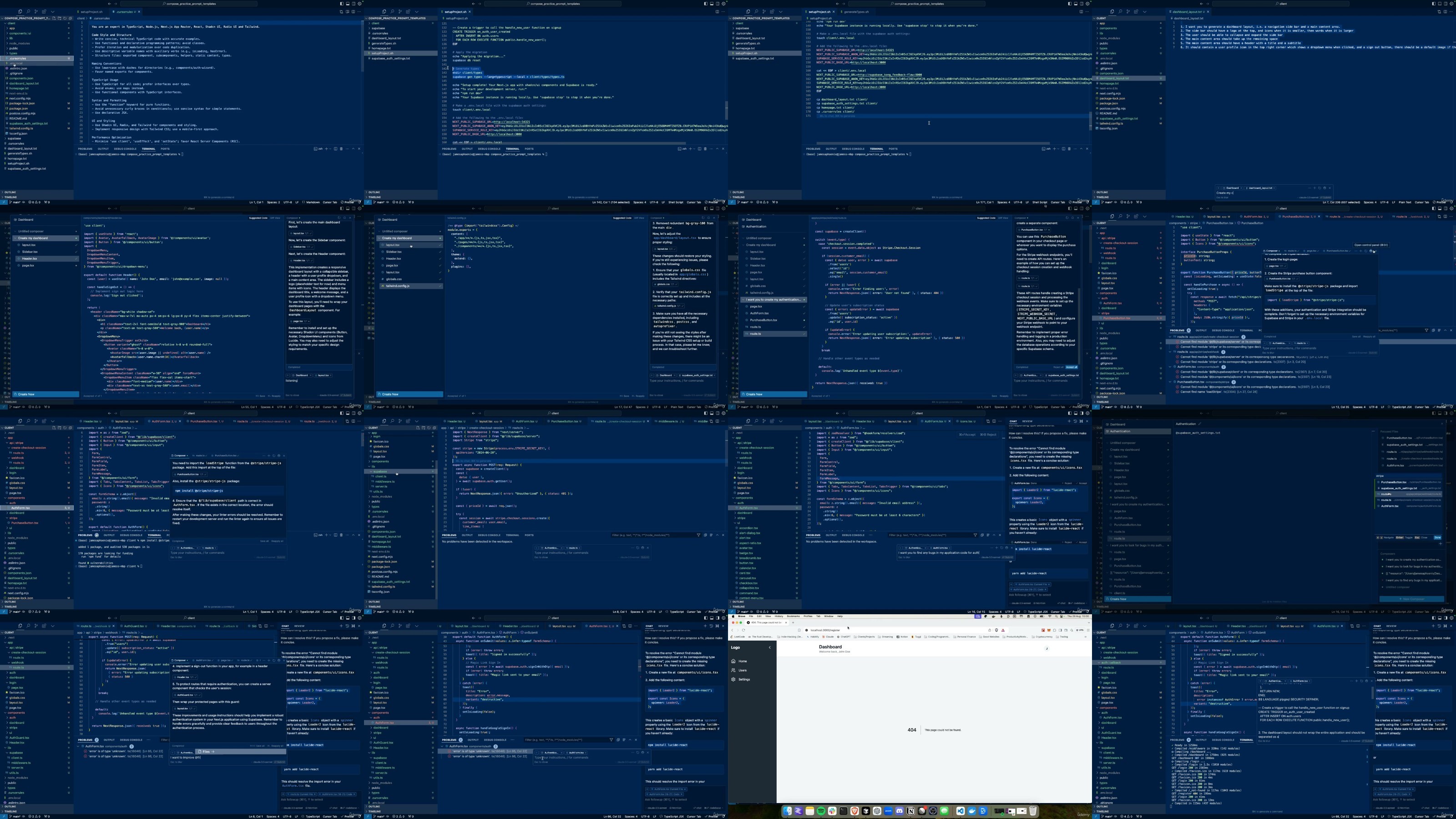Share the page using Brave's share icon
1456x819 pixels.
990,630
